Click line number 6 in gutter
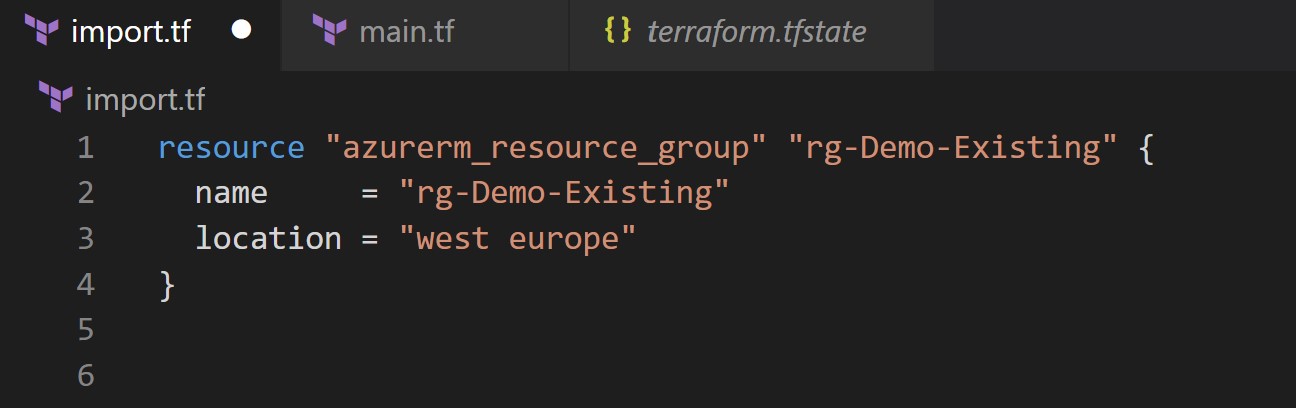Image resolution: width=1296 pixels, height=408 pixels. point(85,375)
